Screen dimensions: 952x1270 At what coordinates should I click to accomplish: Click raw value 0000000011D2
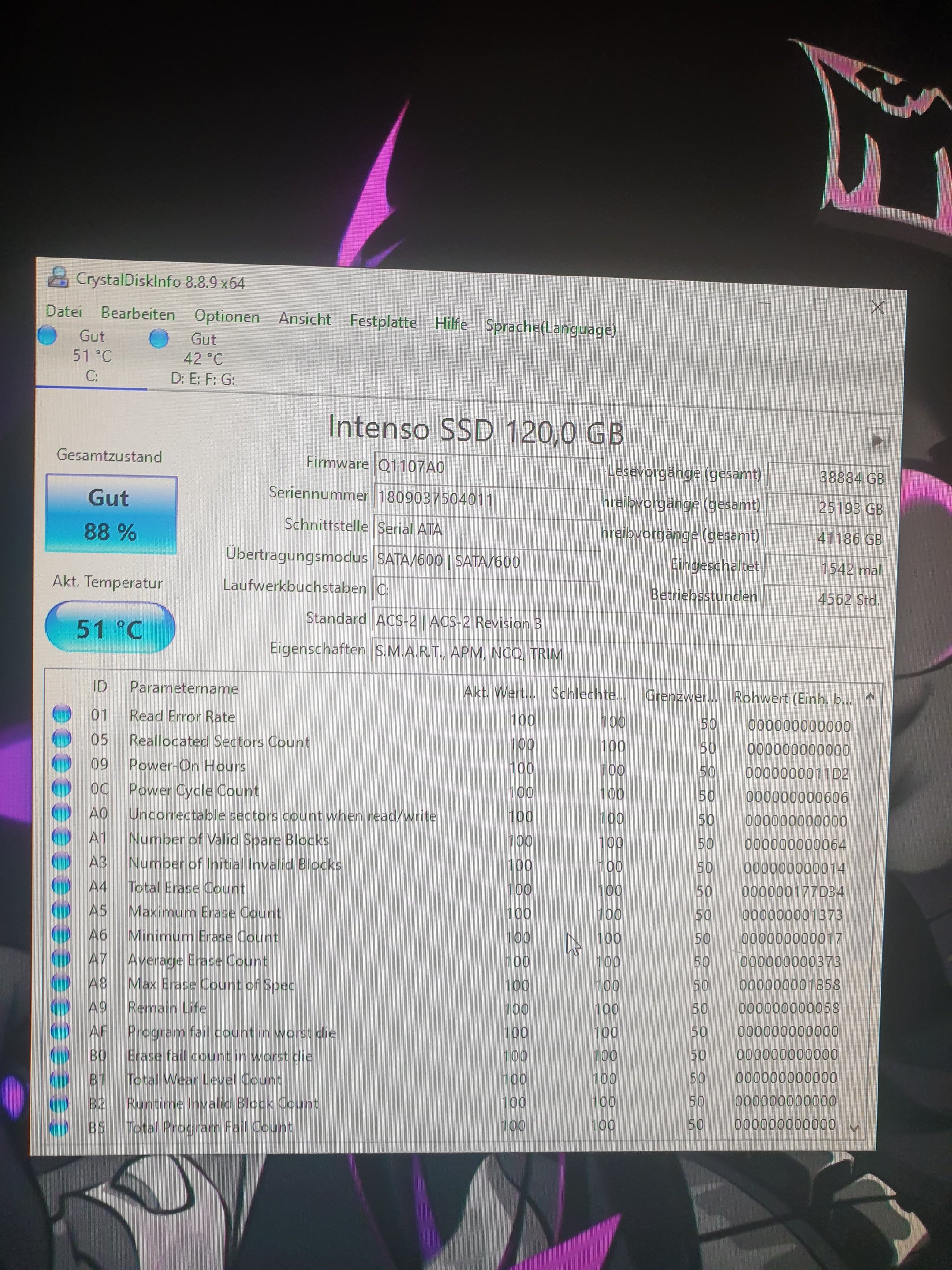pyautogui.click(x=796, y=773)
